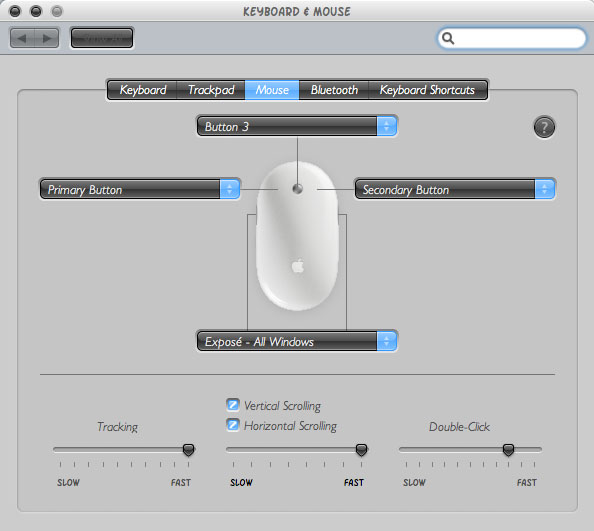The height and width of the screenshot is (531, 594).
Task: Click the scrolling speed slider handle
Action: tap(361, 450)
